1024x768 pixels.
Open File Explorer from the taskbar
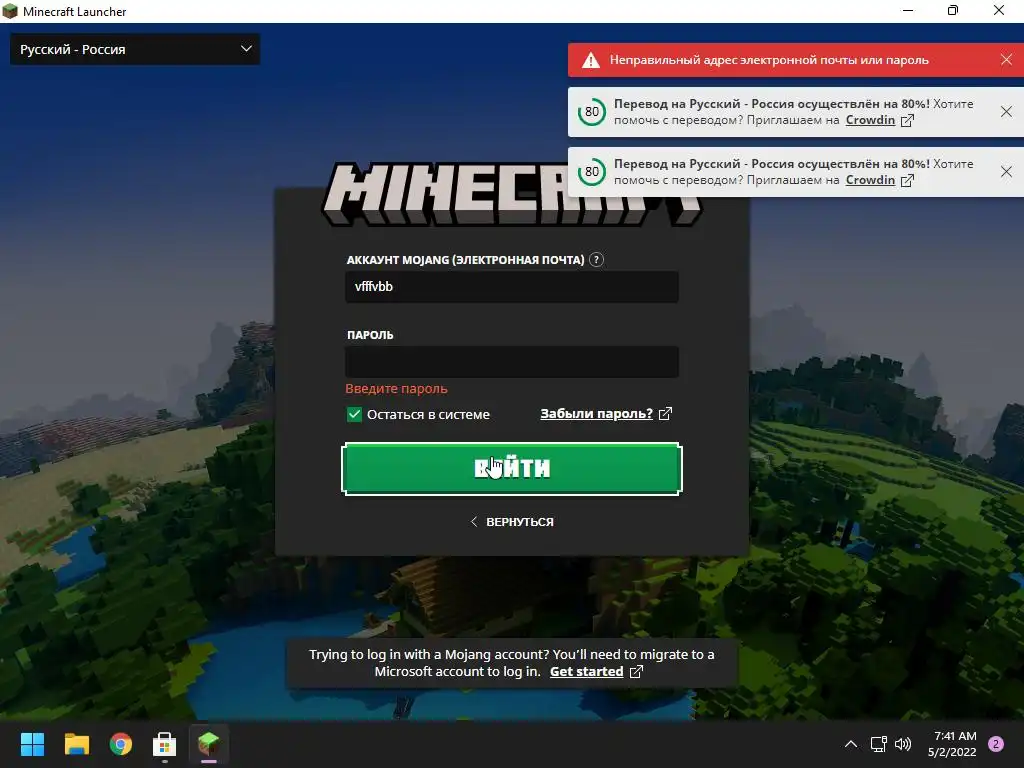click(76, 744)
